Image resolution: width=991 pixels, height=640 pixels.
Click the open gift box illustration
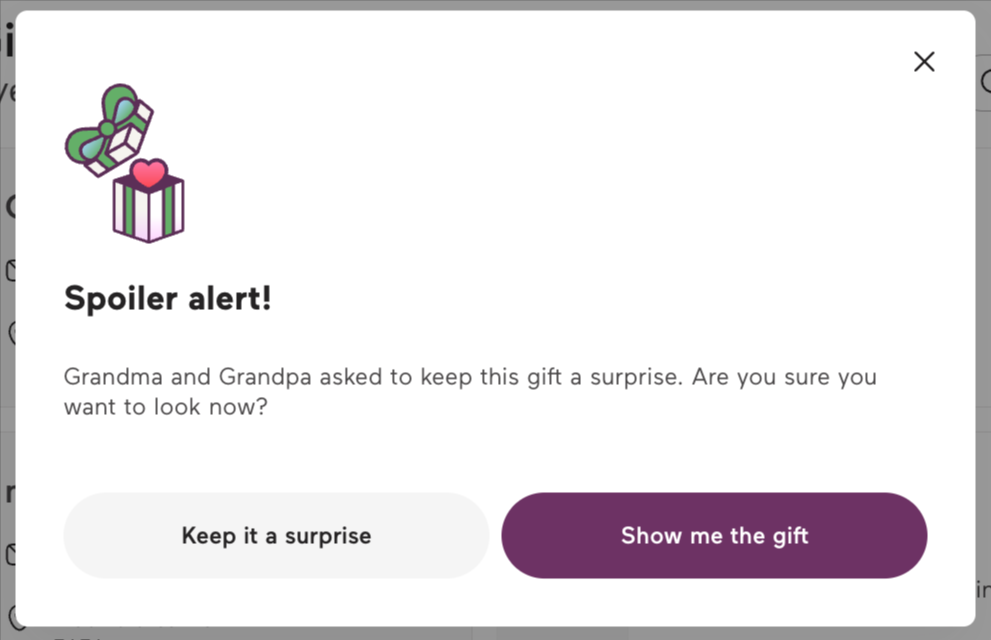pos(125,163)
